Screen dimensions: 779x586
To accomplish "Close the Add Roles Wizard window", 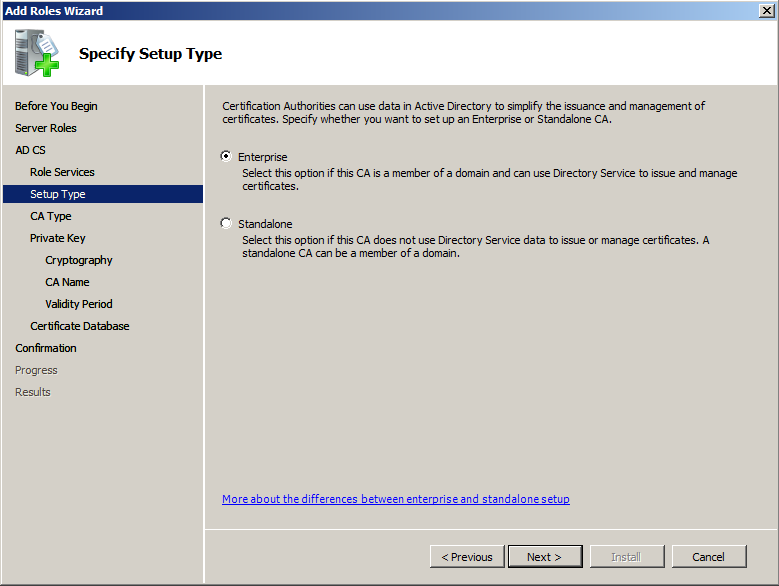I will tap(766, 10).
